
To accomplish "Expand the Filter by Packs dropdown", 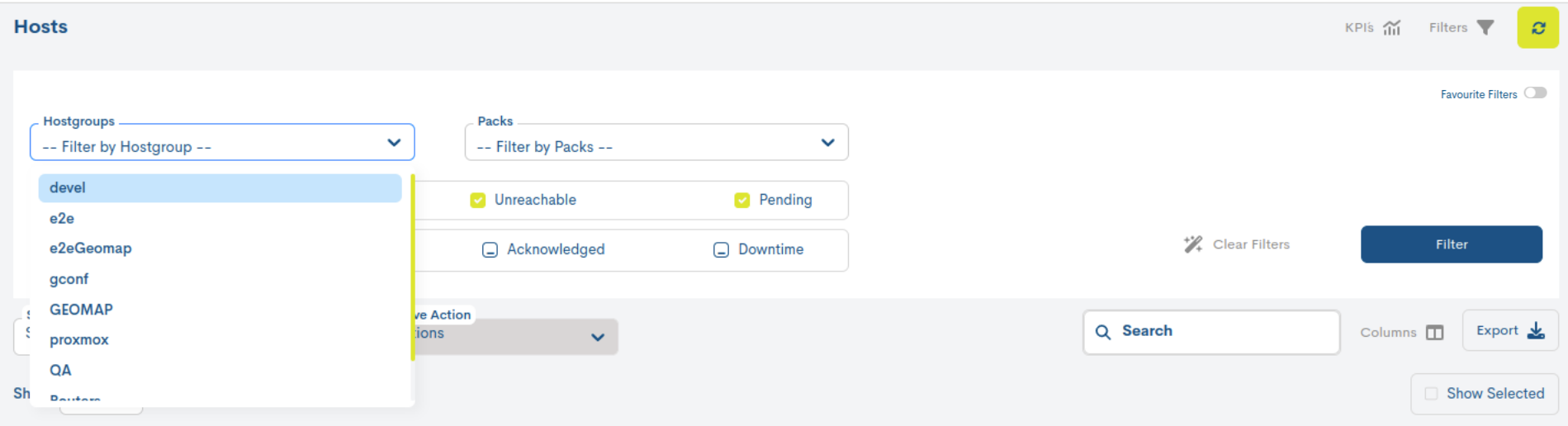I will 656,142.
